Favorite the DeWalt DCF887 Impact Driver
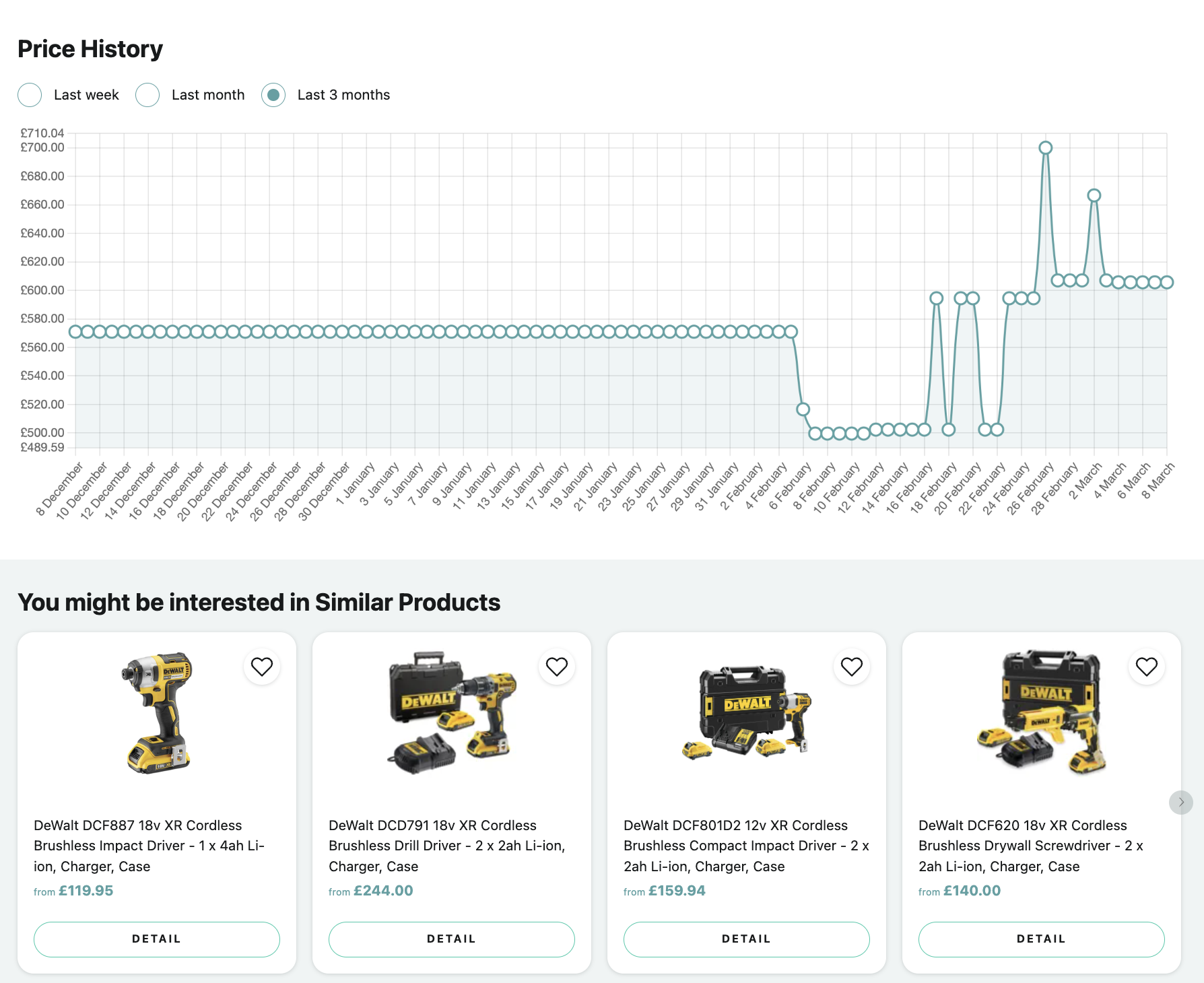This screenshot has width=1204, height=983. (x=262, y=667)
